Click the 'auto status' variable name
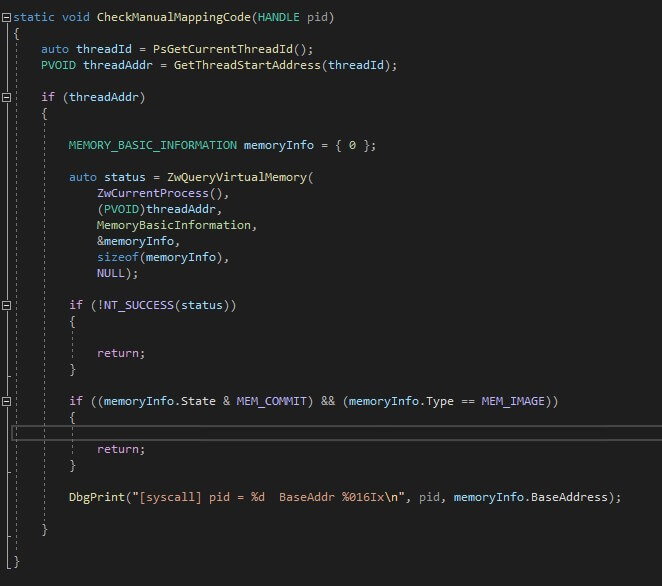This screenshot has width=662, height=586. coord(125,177)
